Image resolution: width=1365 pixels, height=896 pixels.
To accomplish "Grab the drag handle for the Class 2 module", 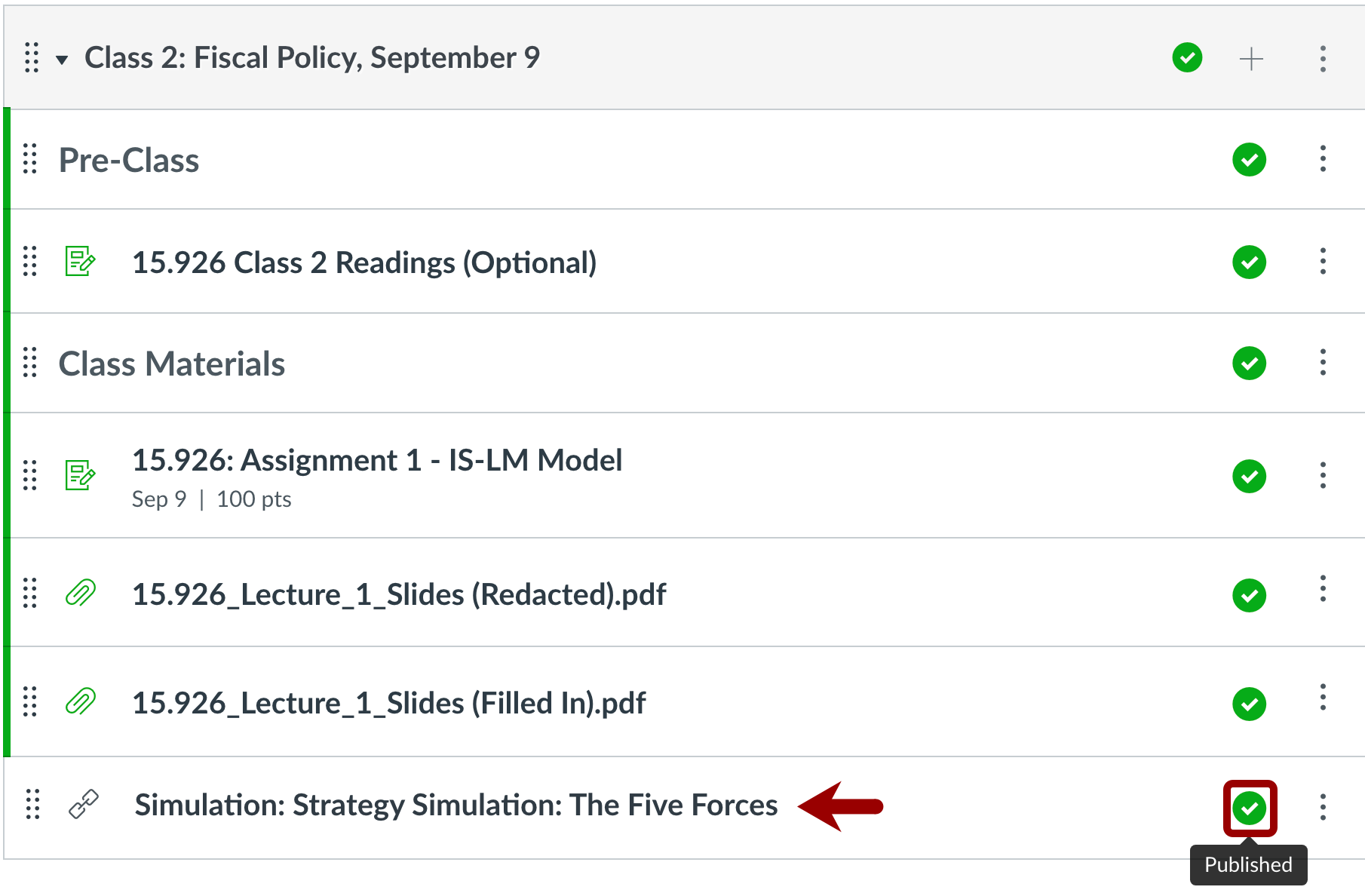I will coord(30,58).
